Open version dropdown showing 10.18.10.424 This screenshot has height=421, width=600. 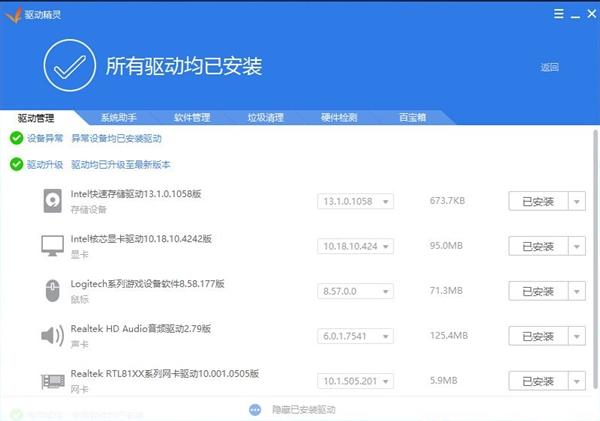click(x=355, y=246)
